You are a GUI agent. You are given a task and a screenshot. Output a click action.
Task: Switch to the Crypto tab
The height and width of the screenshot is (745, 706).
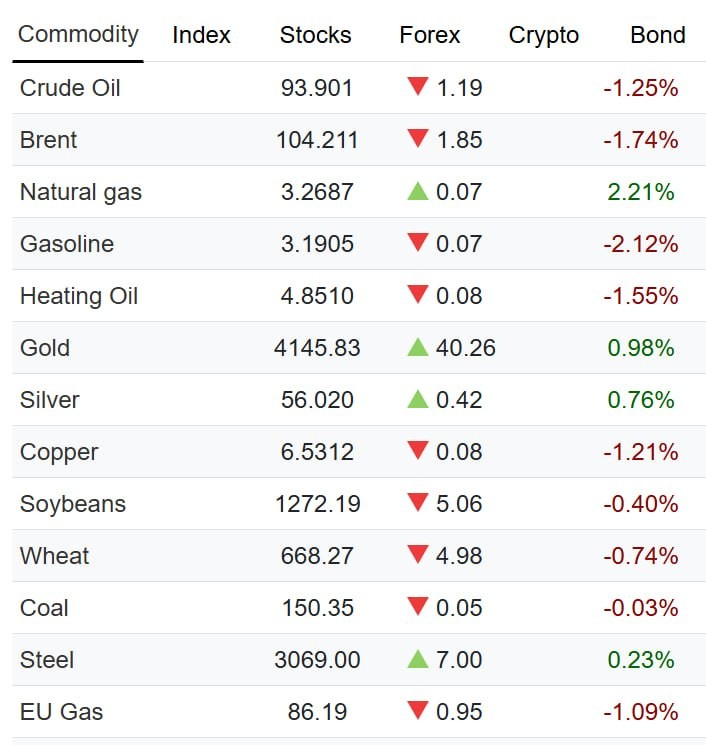[544, 36]
